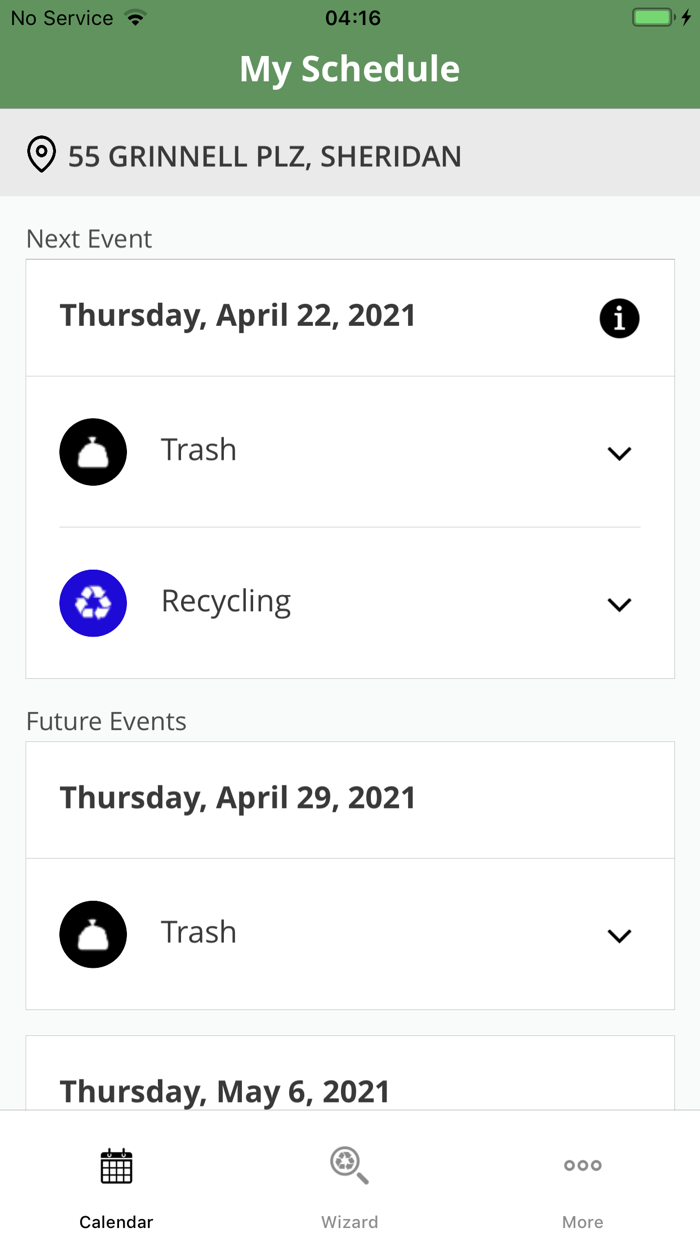This screenshot has width=700, height=1244.
Task: Select the Trash bag icon for April 22
Action: pos(93,452)
